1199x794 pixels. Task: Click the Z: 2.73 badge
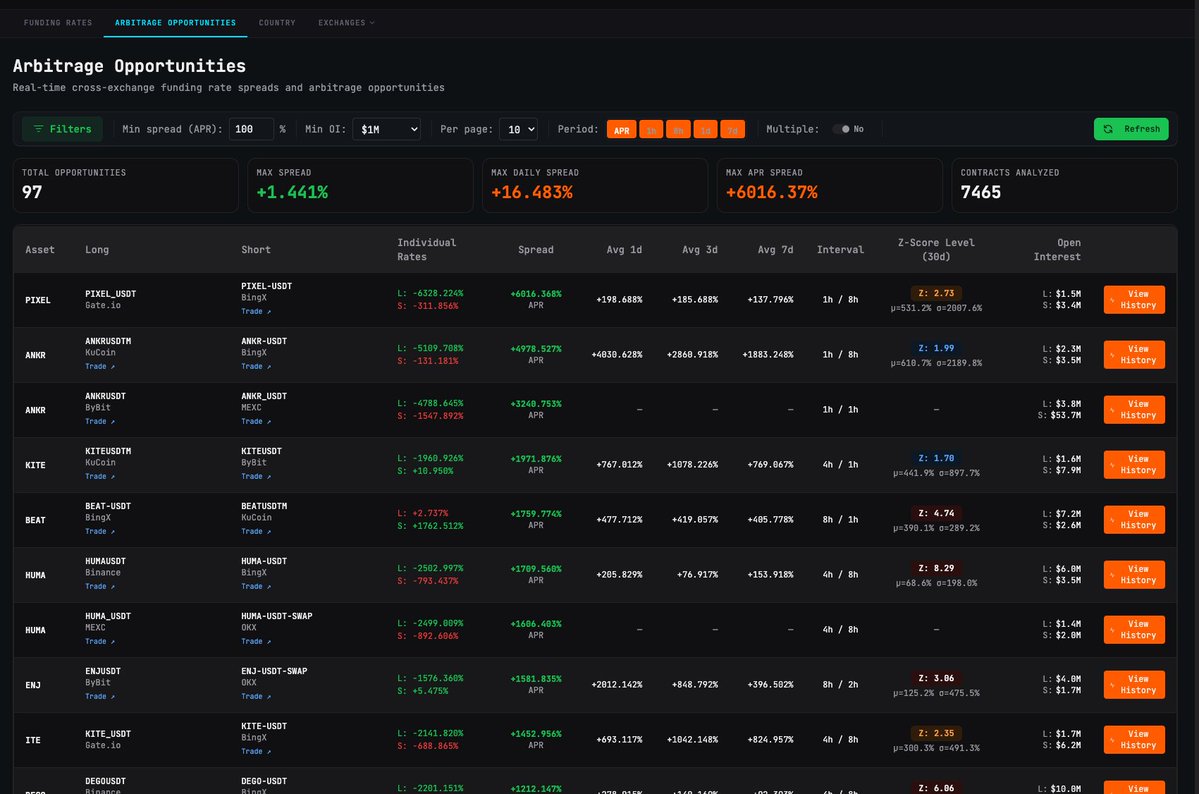coord(936,294)
